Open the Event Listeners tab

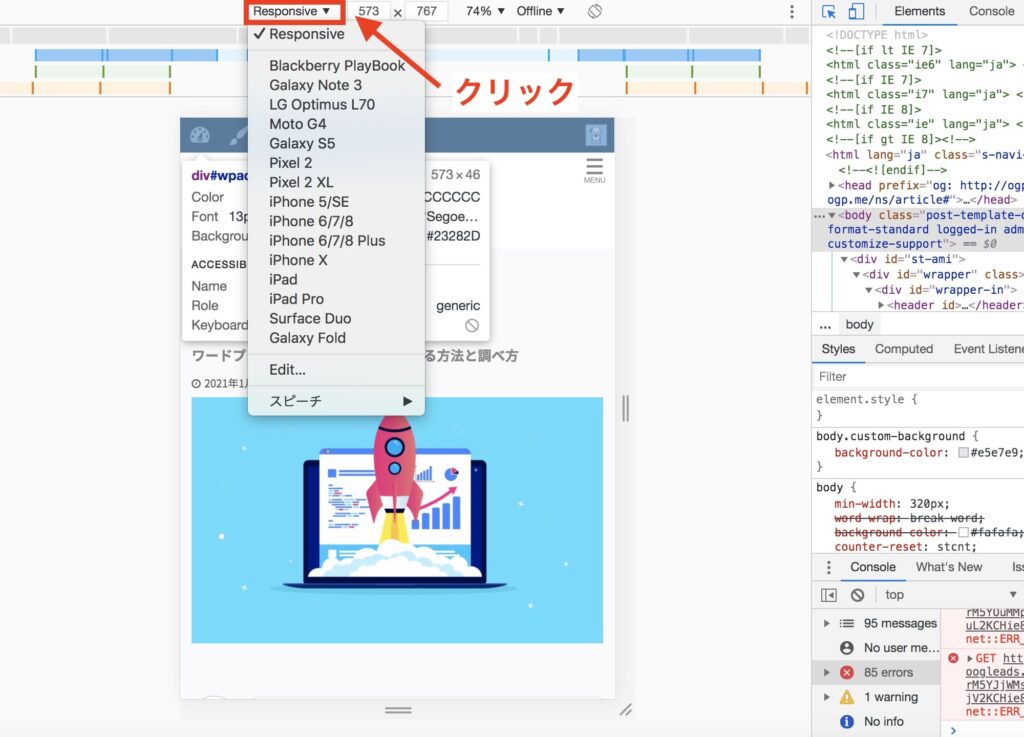(x=987, y=349)
